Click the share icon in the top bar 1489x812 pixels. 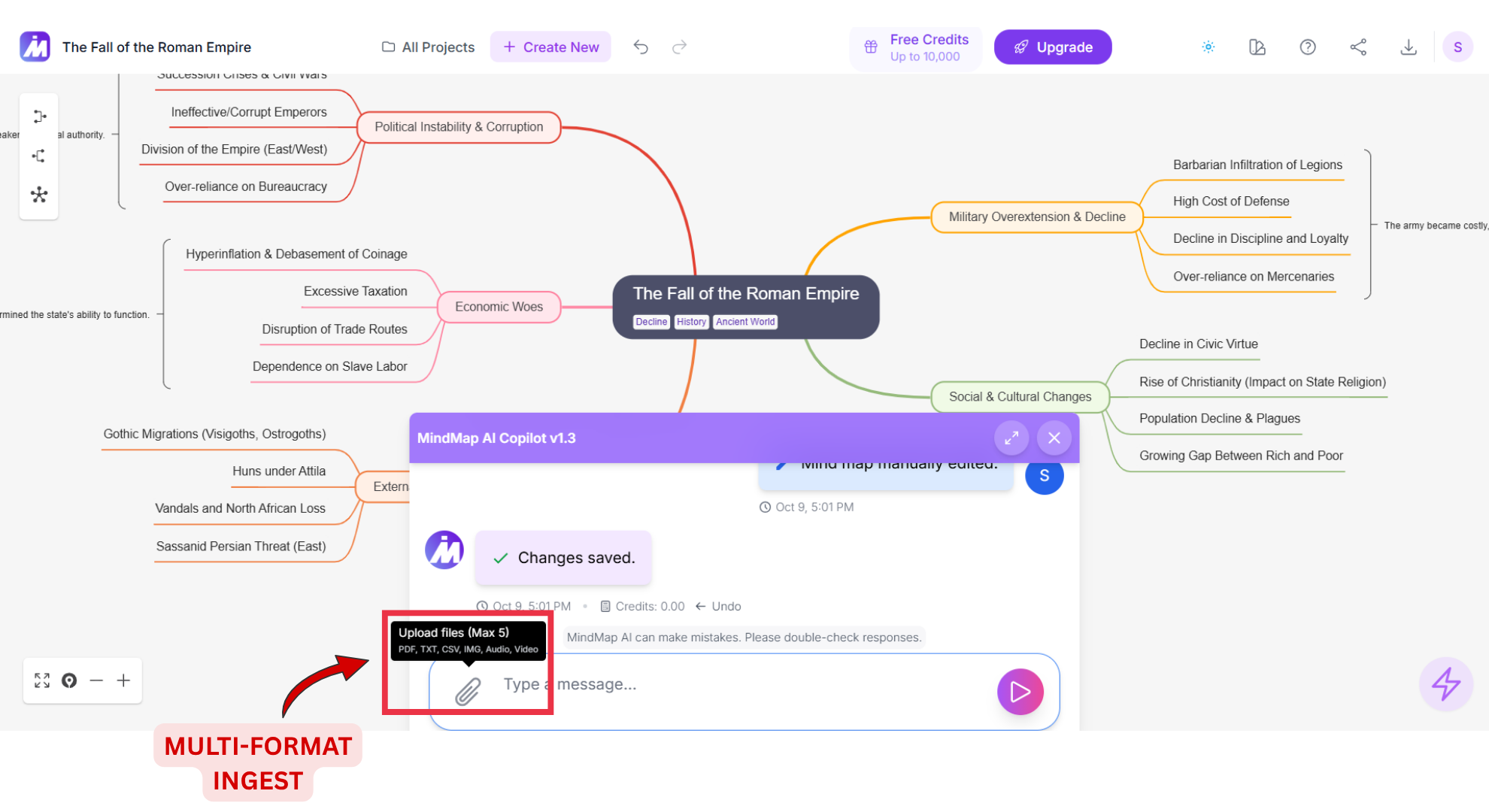click(x=1358, y=47)
